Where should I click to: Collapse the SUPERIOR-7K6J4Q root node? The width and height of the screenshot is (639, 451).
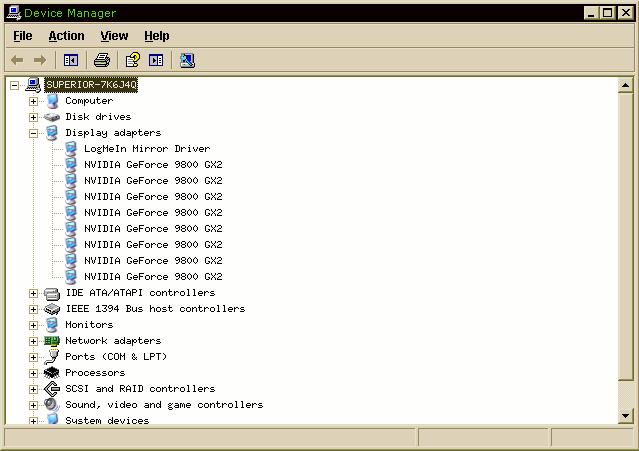pyautogui.click(x=15, y=85)
